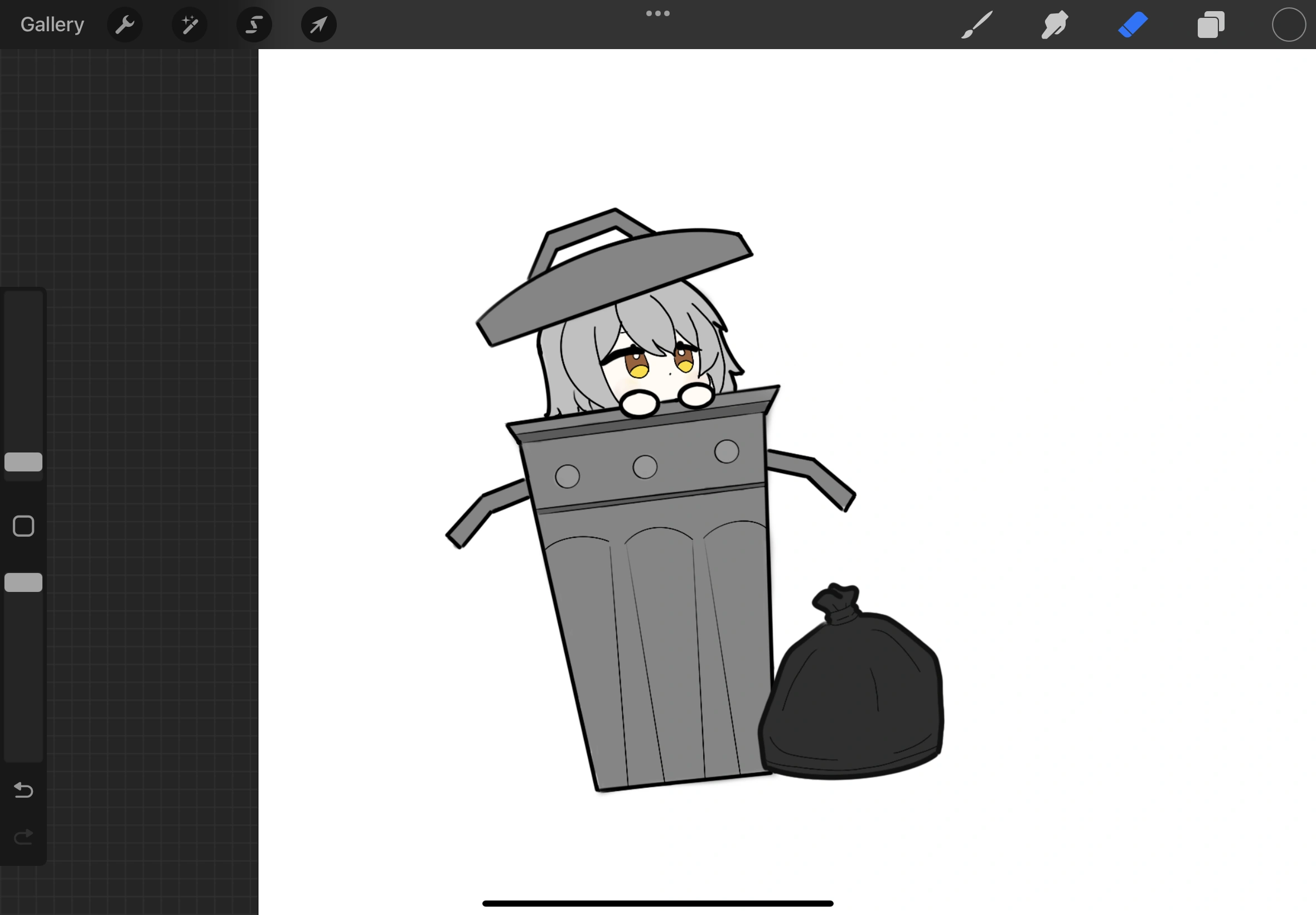
Task: Open the Adjustments magic wand menu
Action: (190, 25)
